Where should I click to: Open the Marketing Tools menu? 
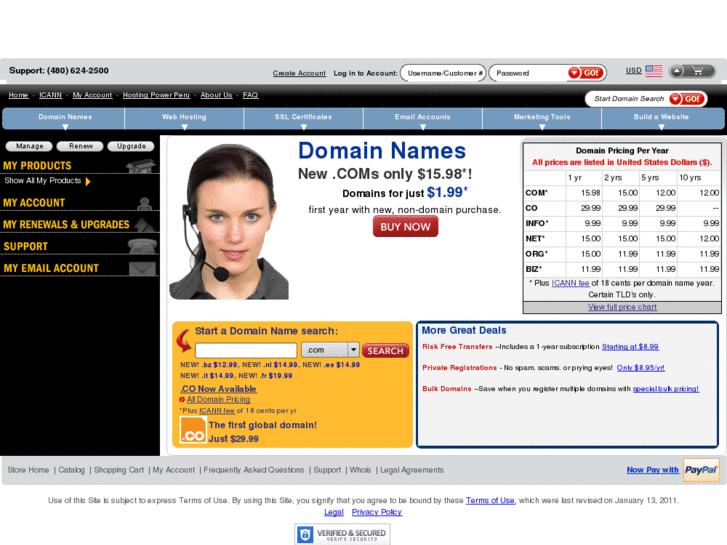tap(542, 119)
